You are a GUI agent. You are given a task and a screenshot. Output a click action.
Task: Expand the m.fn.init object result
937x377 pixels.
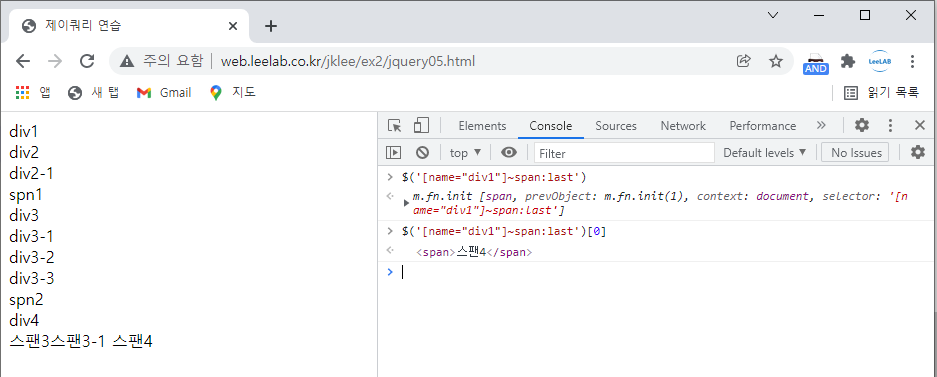click(x=406, y=203)
